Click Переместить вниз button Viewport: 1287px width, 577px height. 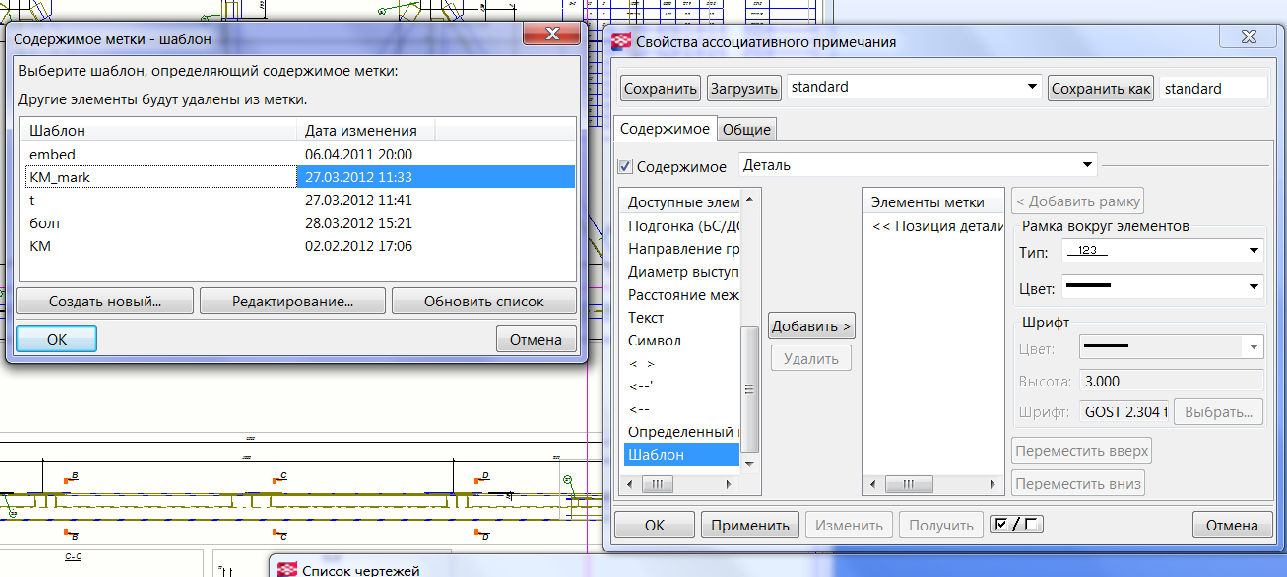[x=1078, y=484]
